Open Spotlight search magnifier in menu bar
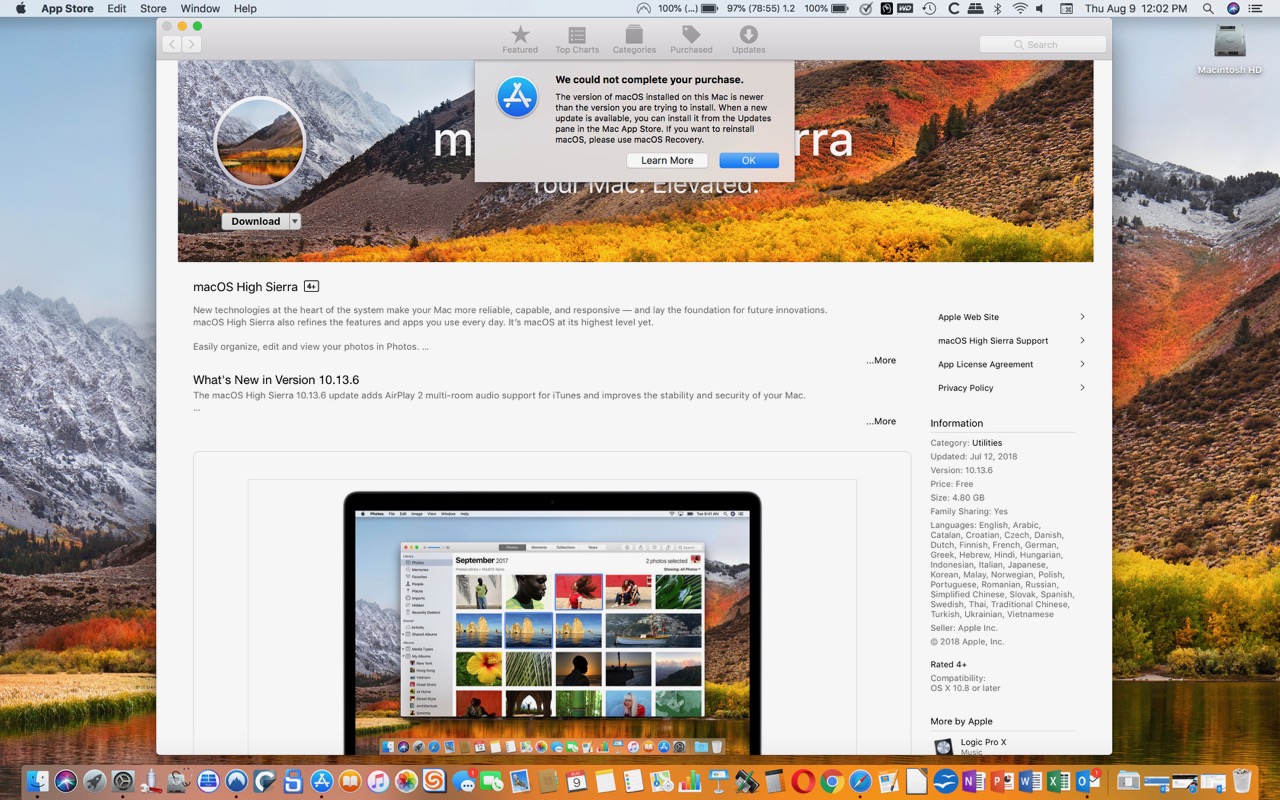The image size is (1280, 800). pos(1208,8)
